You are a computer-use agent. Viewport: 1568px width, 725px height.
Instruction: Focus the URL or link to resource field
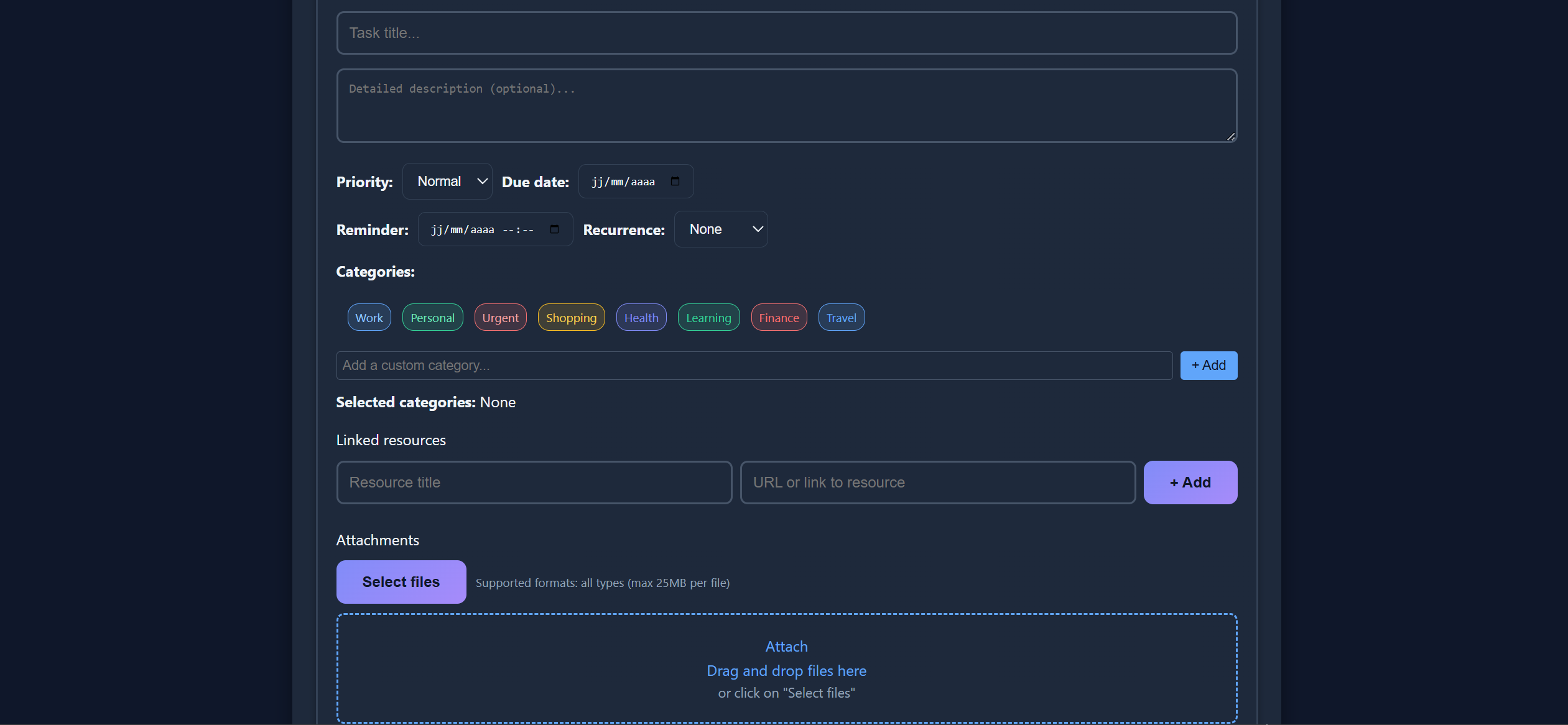(x=937, y=483)
